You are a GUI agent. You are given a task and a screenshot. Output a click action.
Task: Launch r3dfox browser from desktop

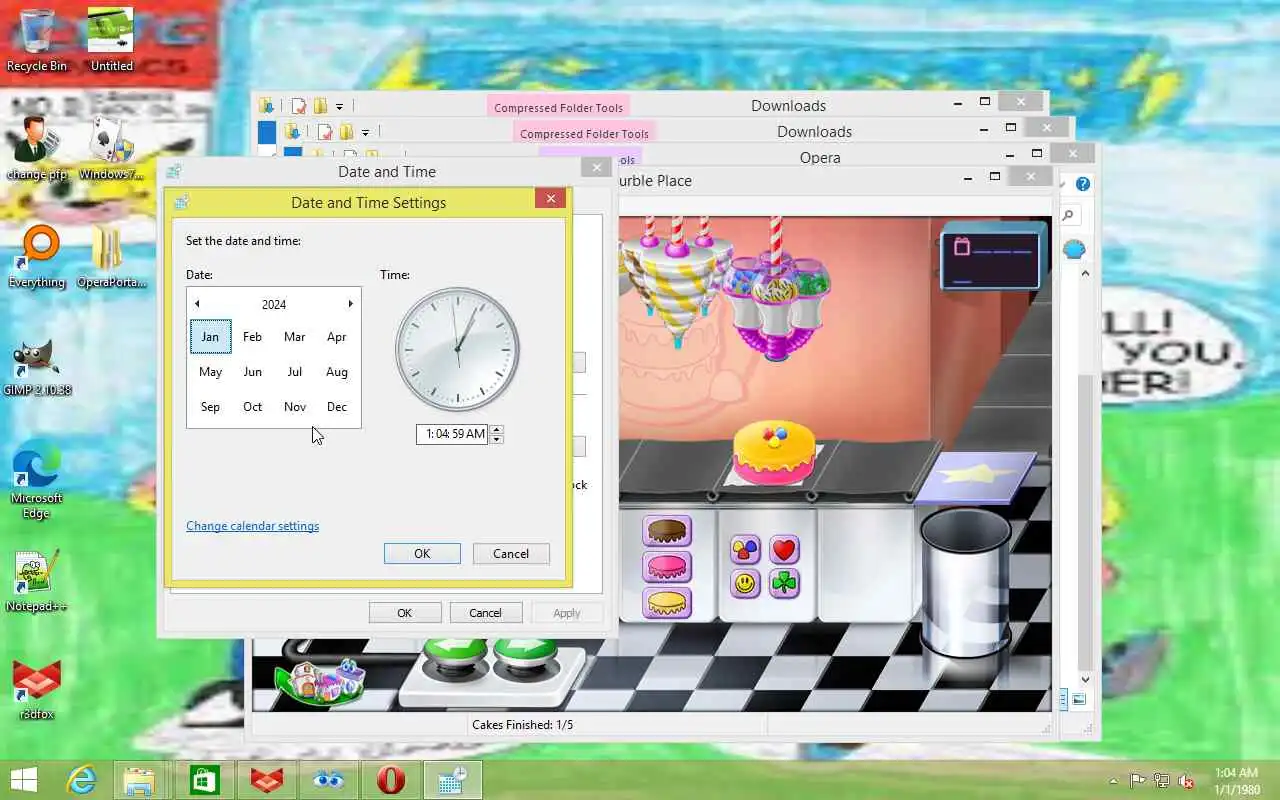click(x=37, y=690)
